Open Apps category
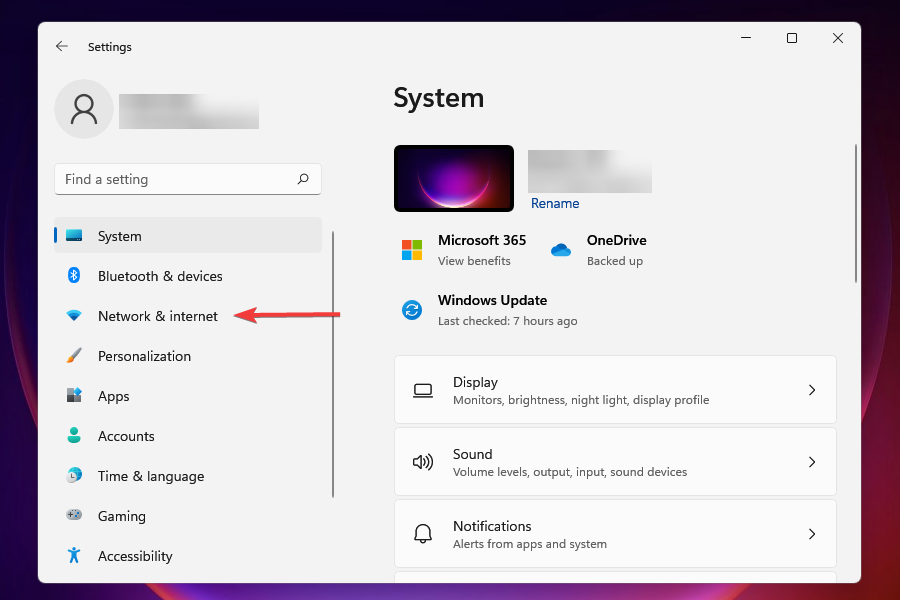900x600 pixels. pos(114,396)
